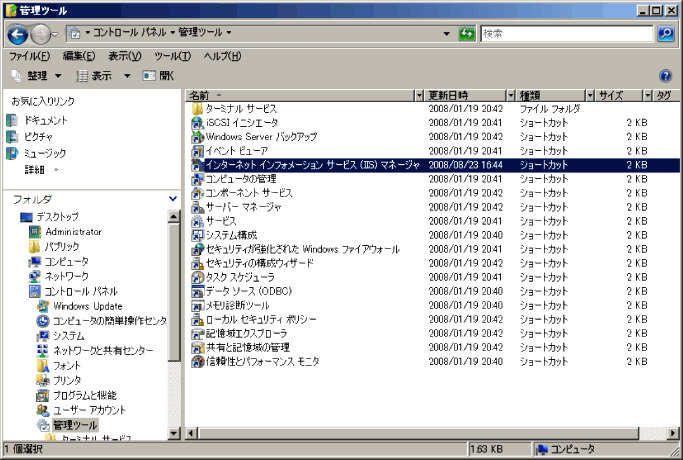Select the Windows Server バックアップ icon

pyautogui.click(x=197, y=137)
